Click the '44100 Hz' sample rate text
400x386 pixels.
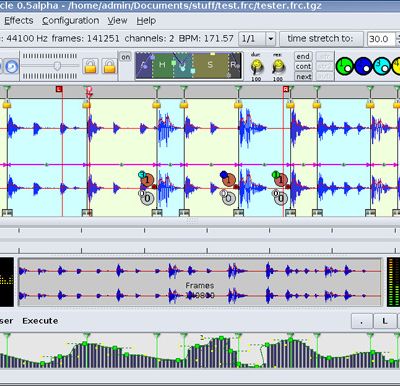[x=27, y=39]
